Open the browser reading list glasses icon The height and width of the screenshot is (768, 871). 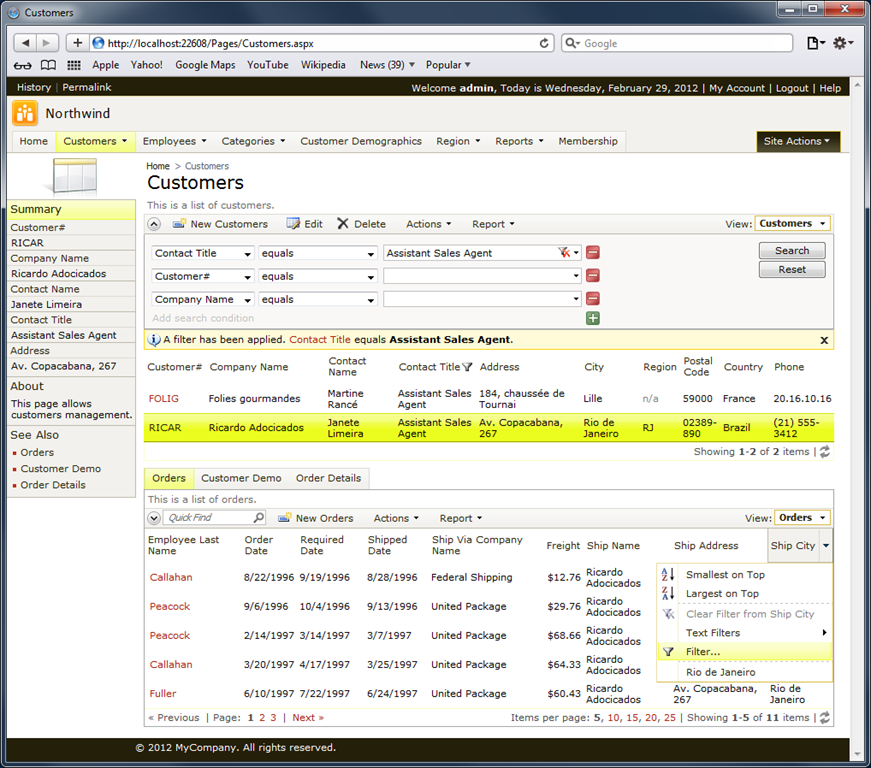22,65
